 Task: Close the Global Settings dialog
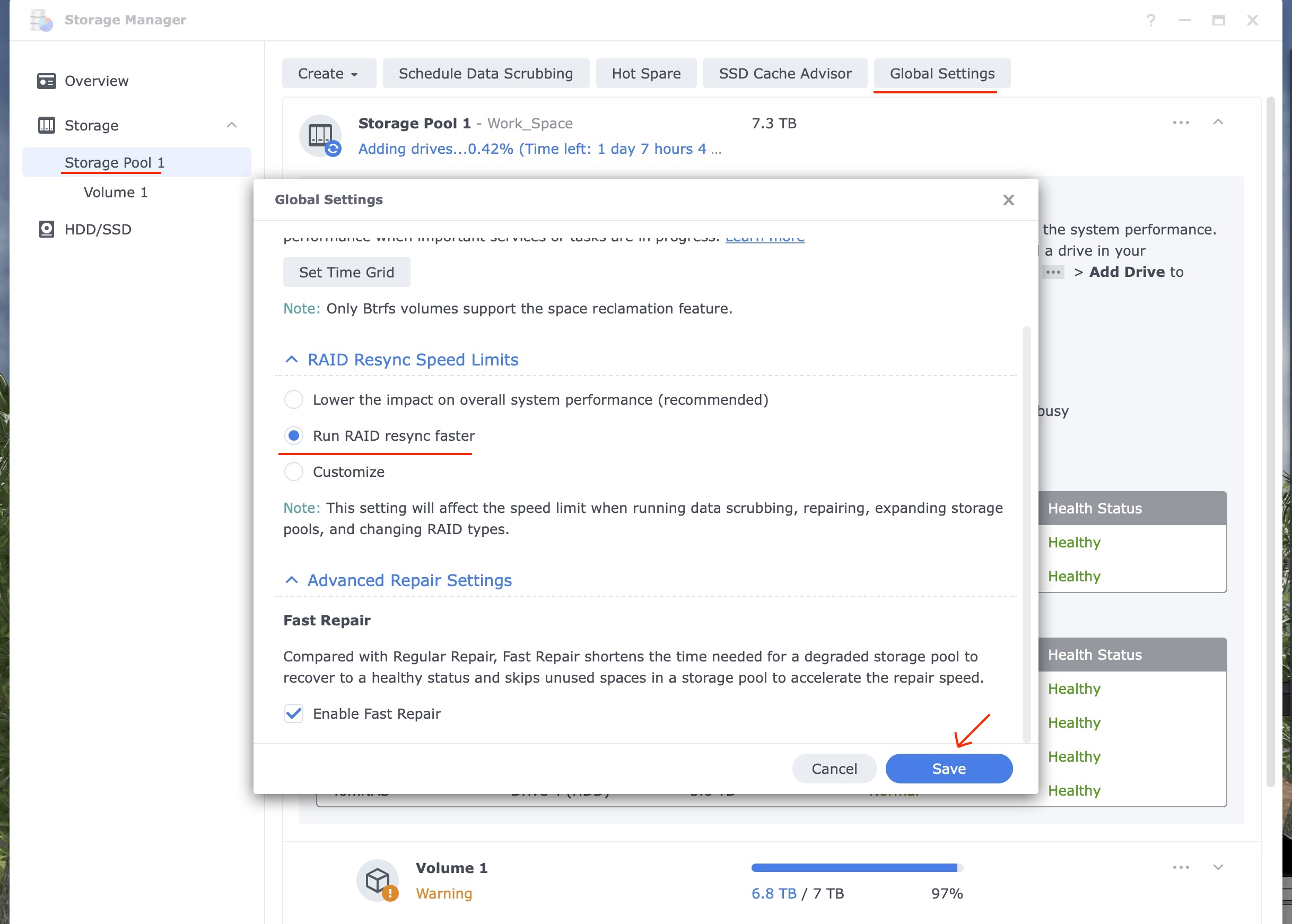tap(1008, 200)
